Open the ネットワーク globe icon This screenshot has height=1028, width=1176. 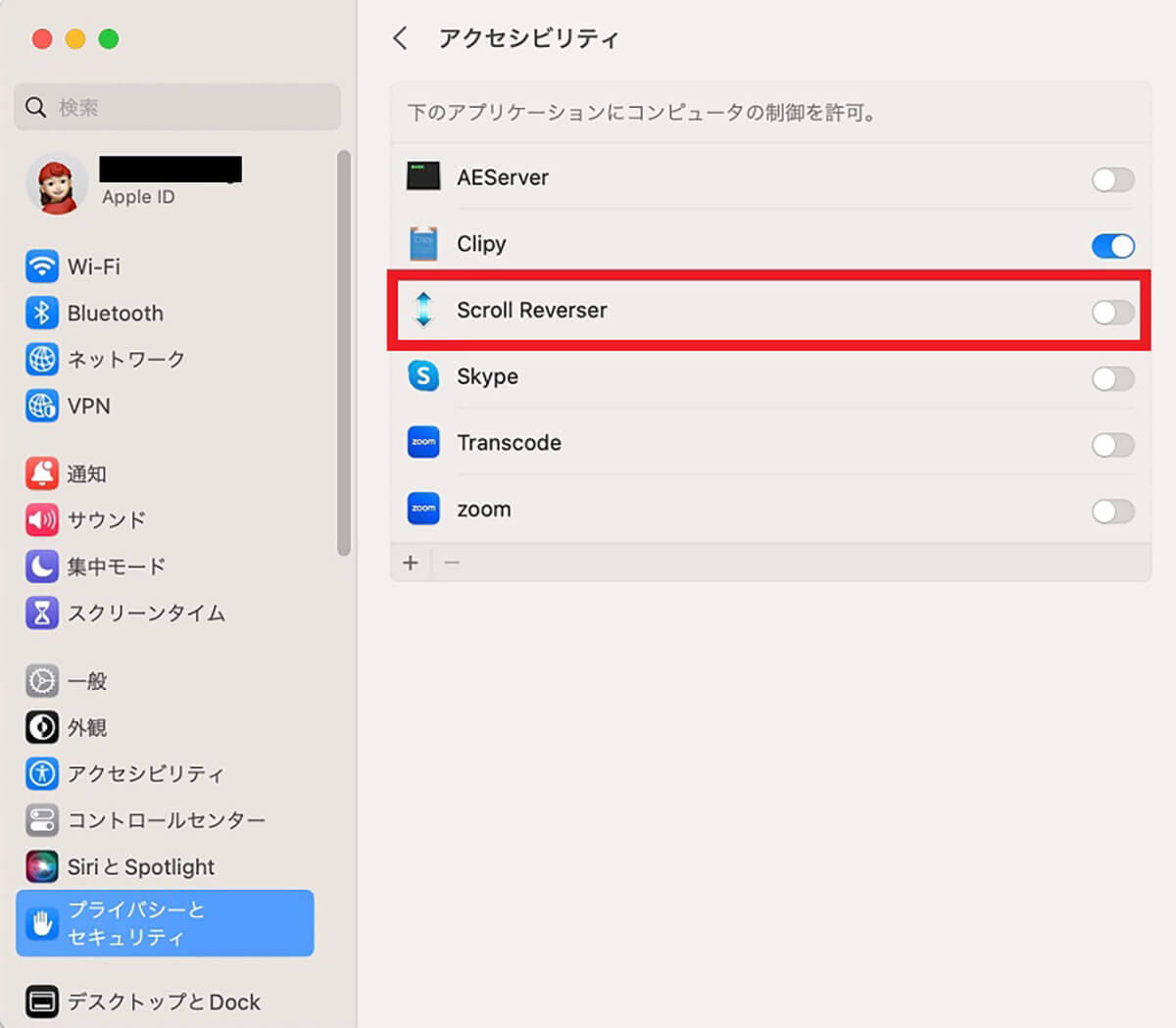[42, 359]
